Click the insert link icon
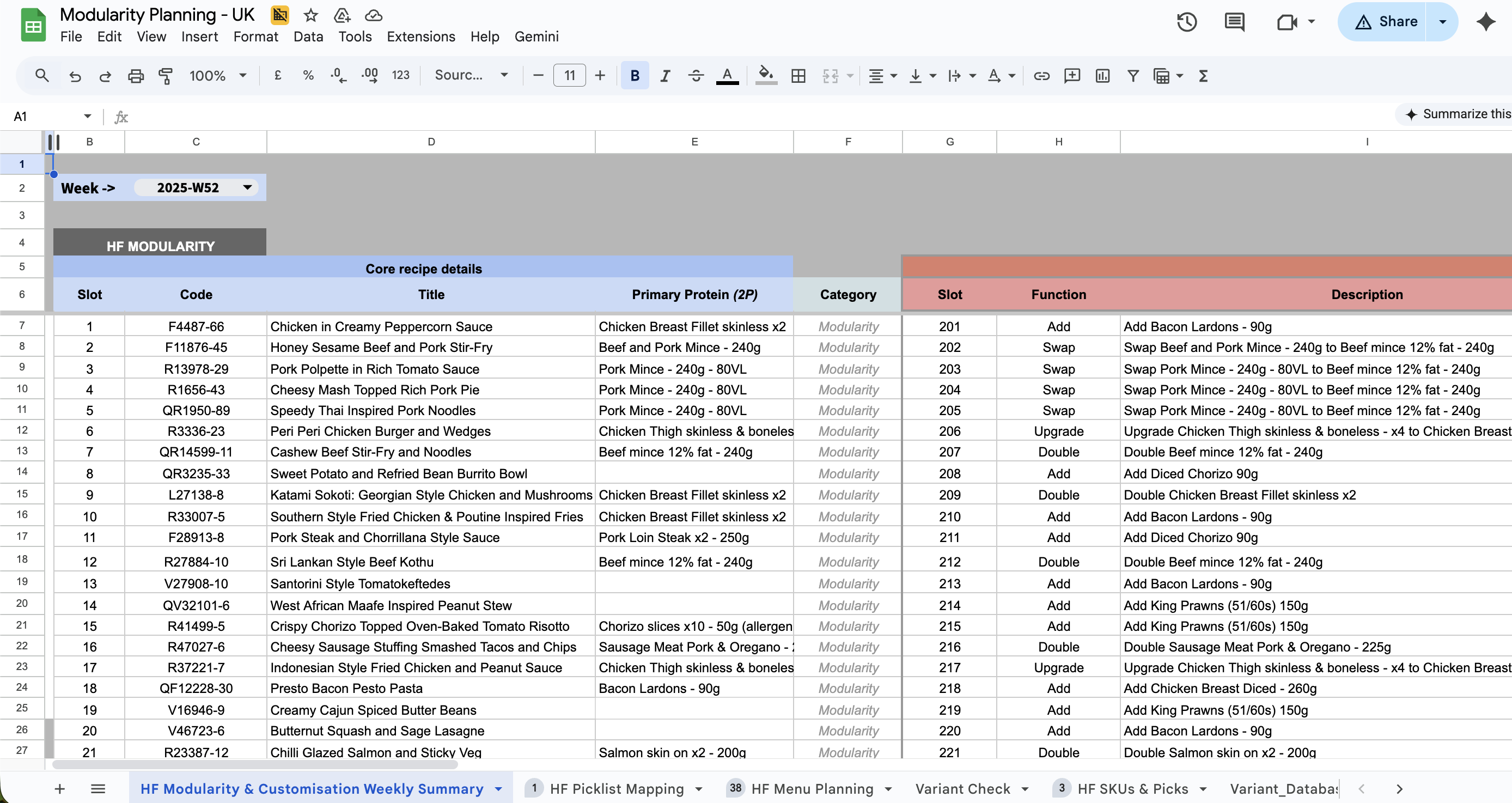The image size is (1512, 803). click(1041, 76)
